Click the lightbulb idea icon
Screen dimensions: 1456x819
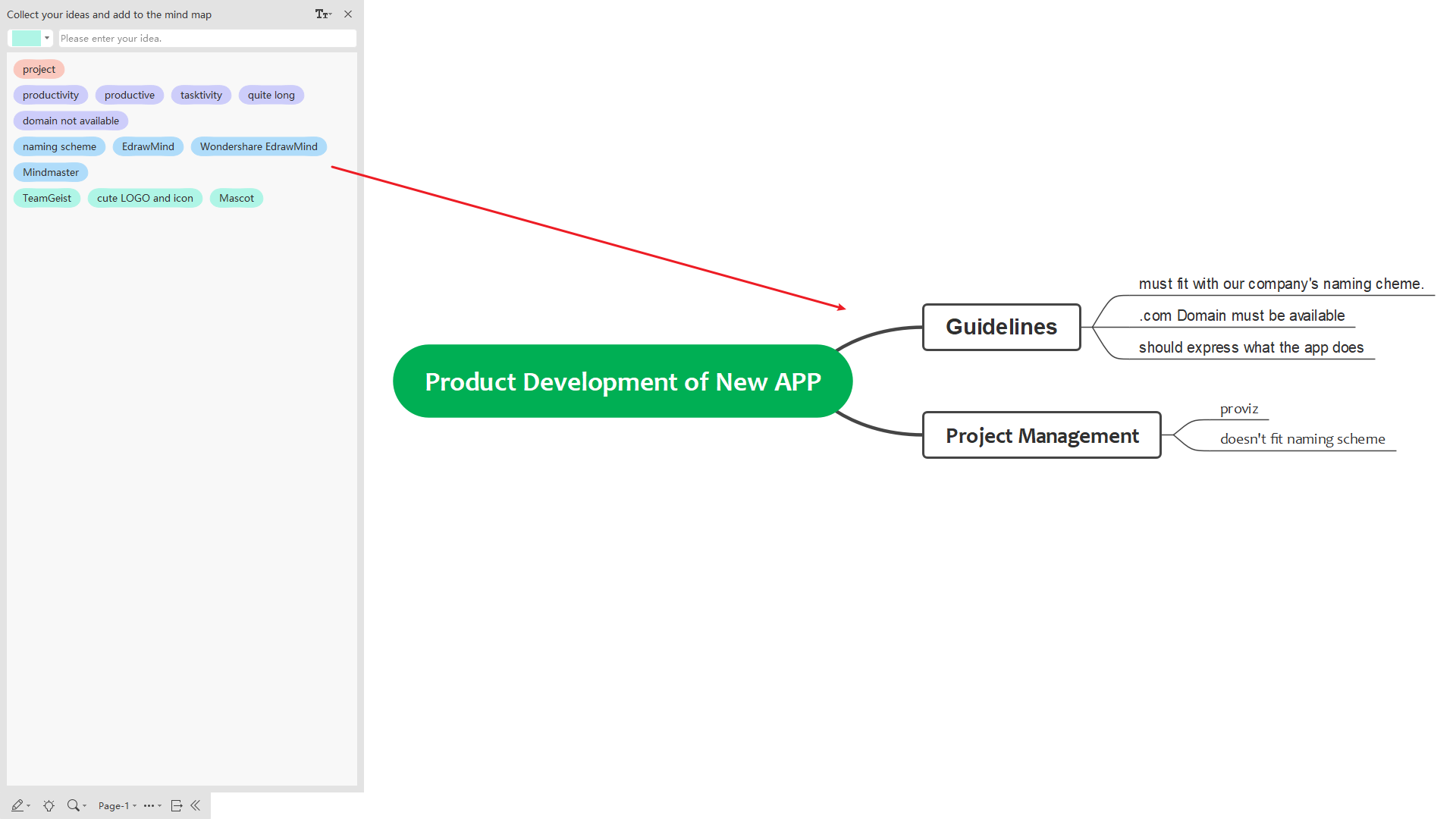[x=49, y=805]
